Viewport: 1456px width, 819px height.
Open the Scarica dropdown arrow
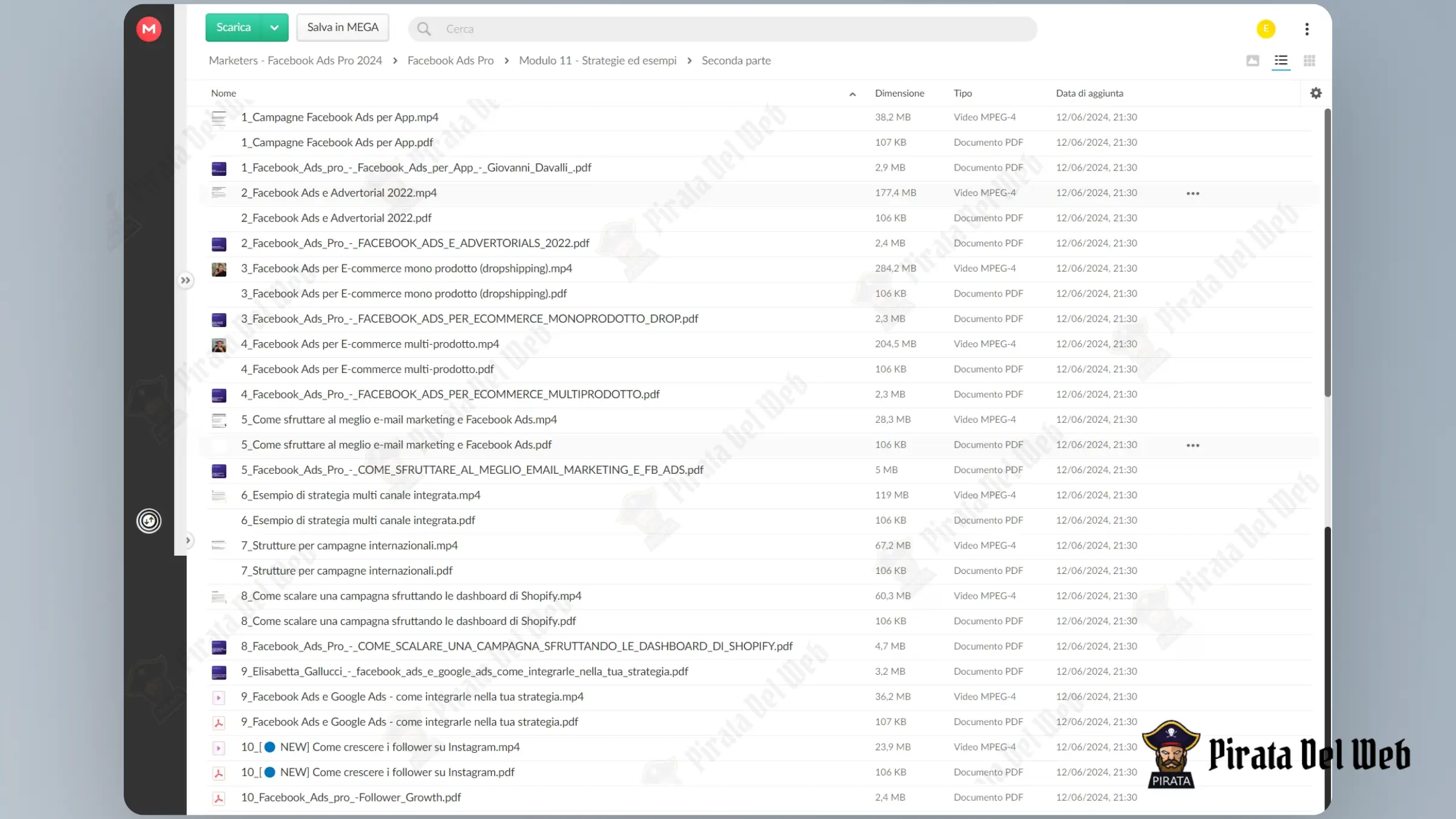click(x=275, y=28)
